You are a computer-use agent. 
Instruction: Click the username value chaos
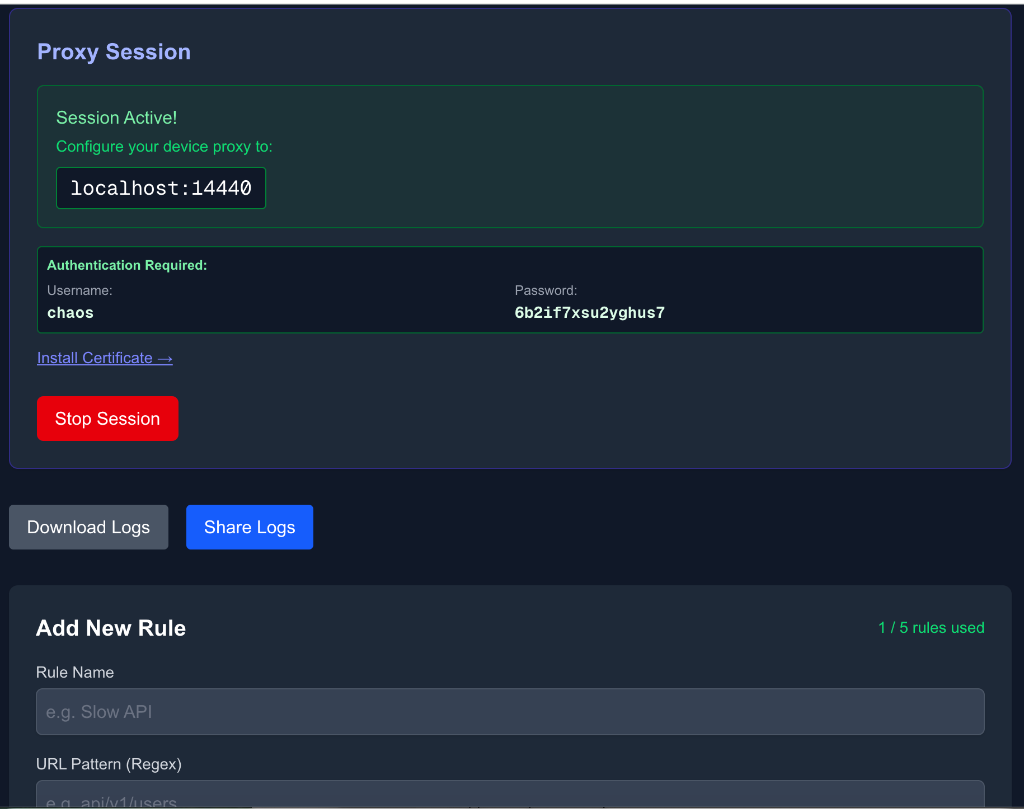70,313
